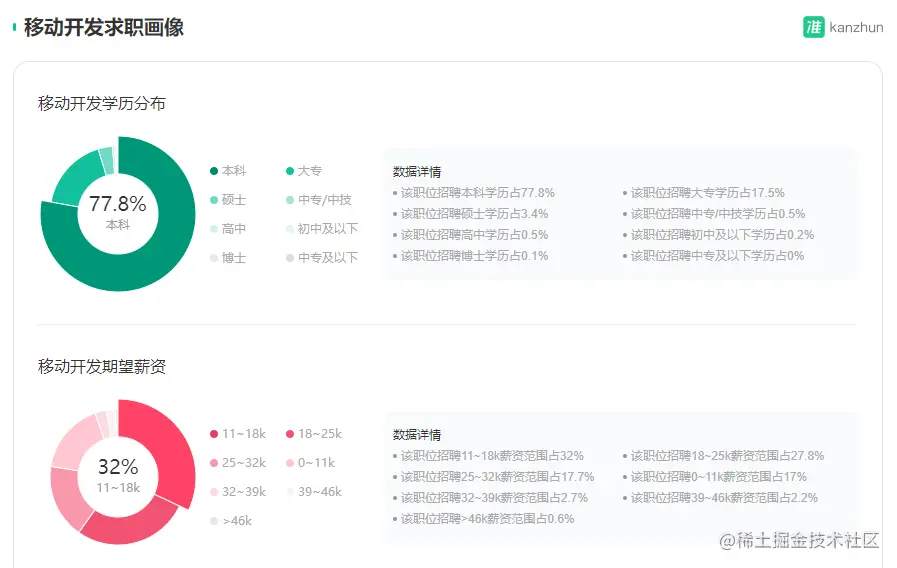Toggle the 11~18k salary legend
The height and width of the screenshot is (568, 897).
click(238, 434)
